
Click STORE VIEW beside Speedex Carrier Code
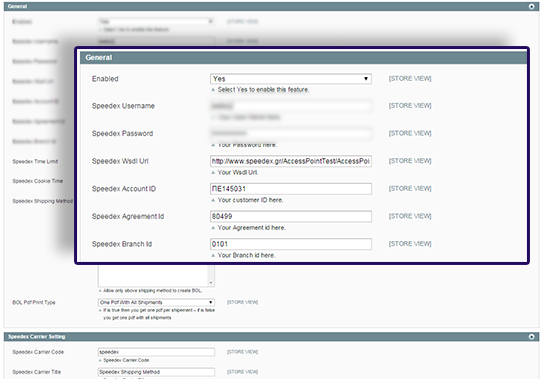pos(243,352)
